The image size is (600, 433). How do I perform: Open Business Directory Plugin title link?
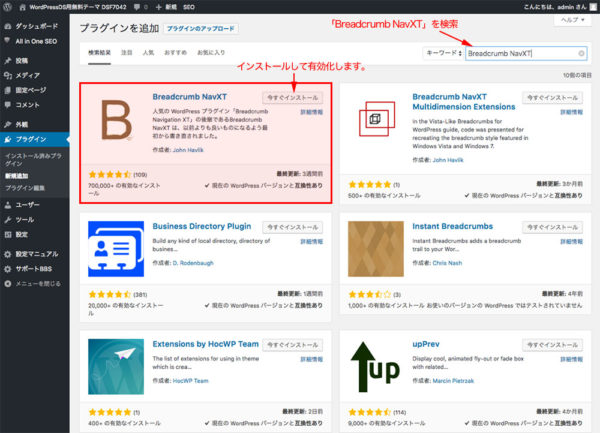[x=202, y=226]
